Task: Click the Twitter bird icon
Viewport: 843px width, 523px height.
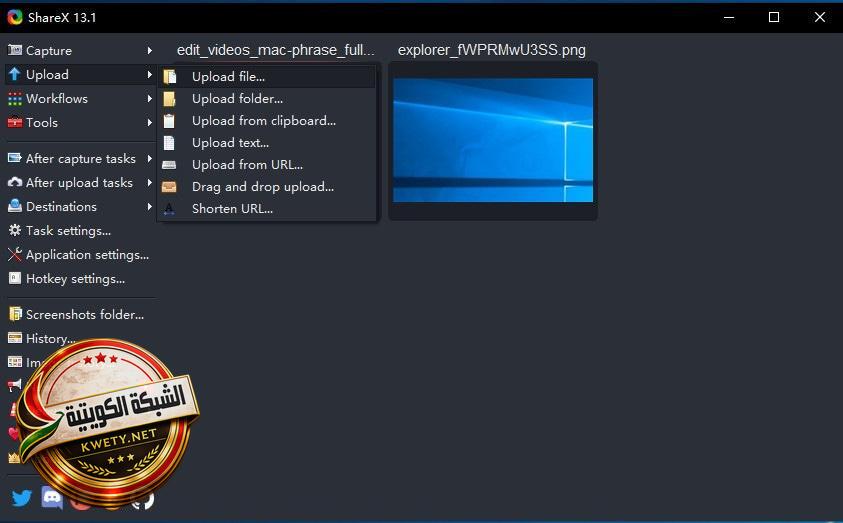Action: tap(22, 498)
